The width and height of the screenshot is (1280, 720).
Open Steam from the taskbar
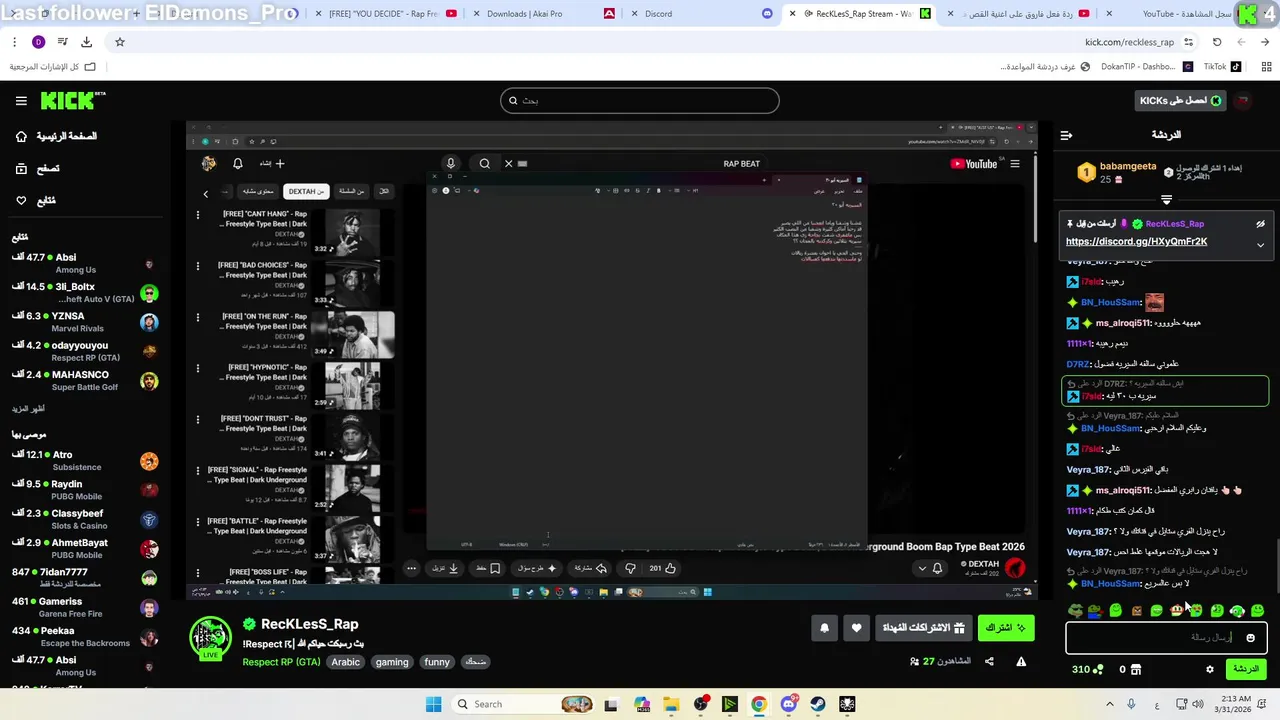pos(818,704)
